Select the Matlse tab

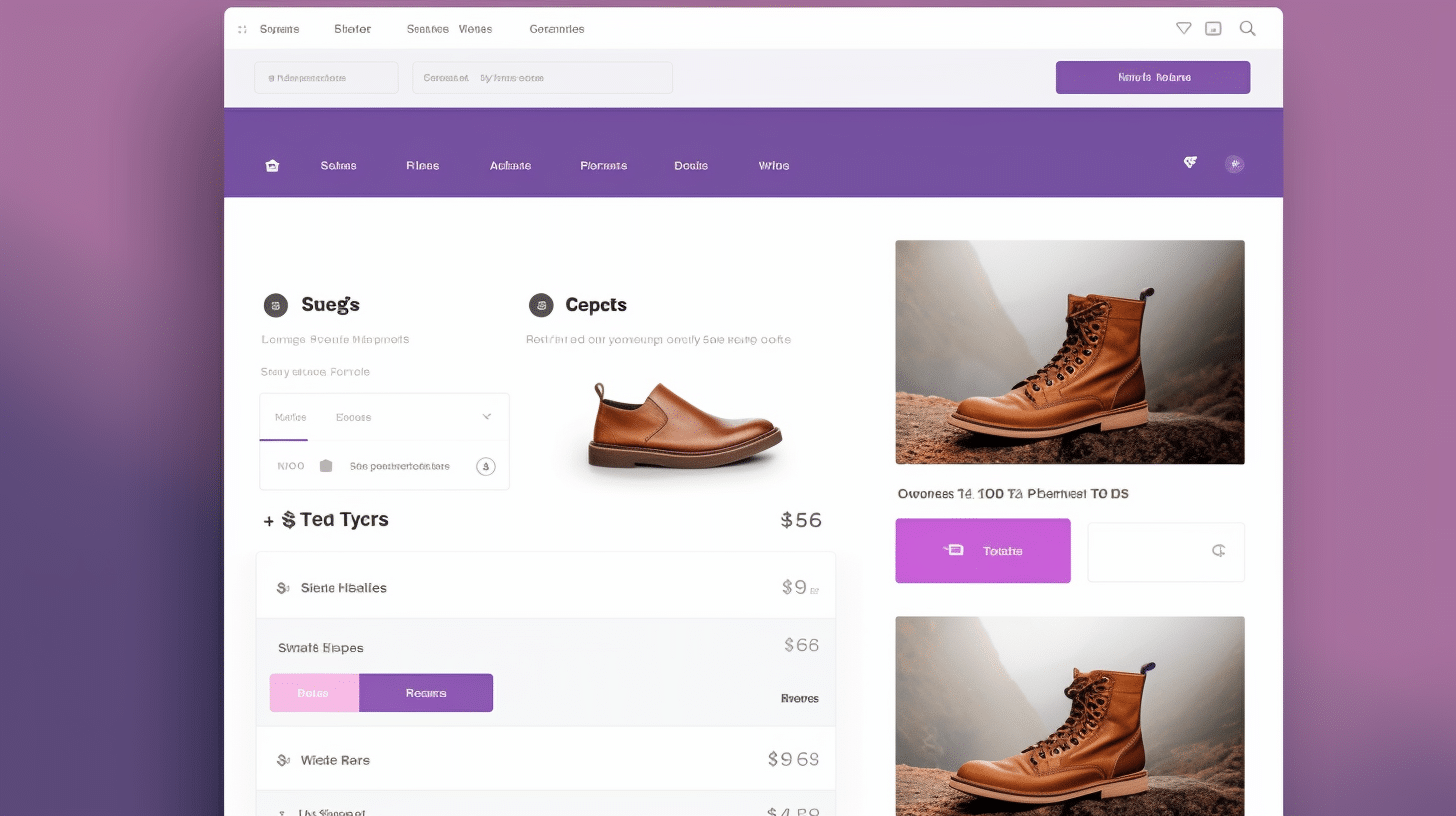click(290, 417)
